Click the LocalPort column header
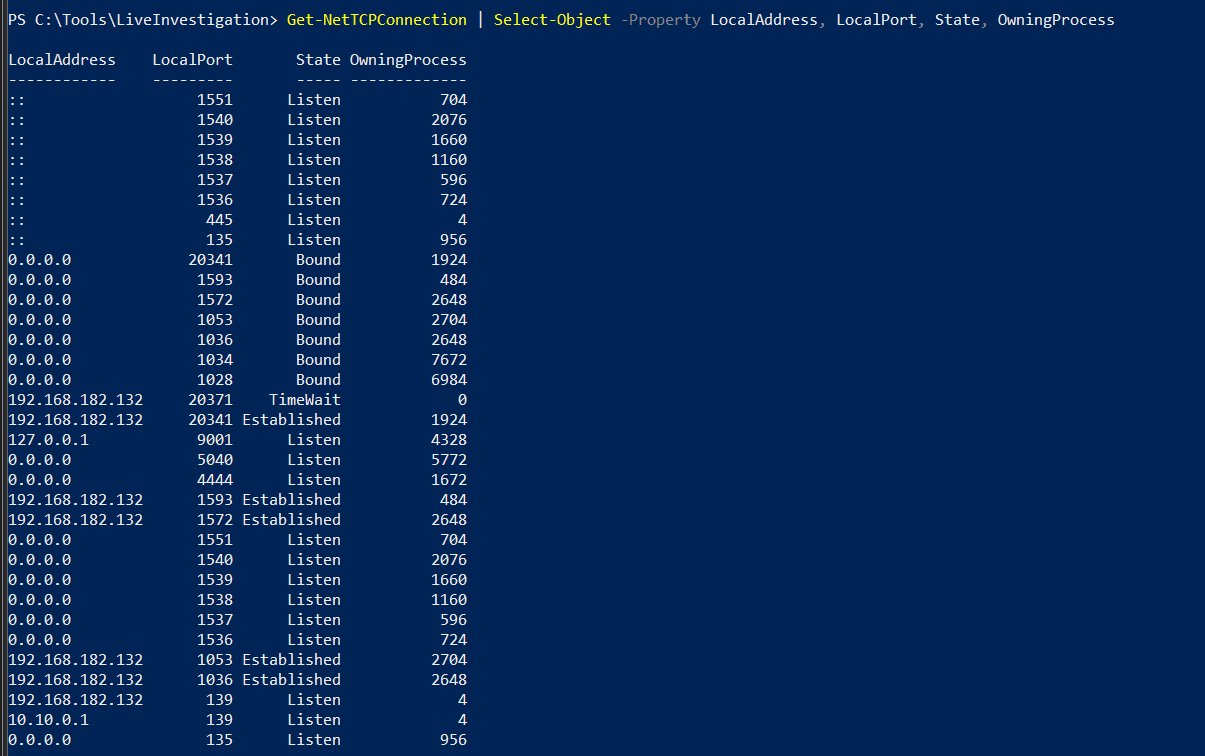 tap(192, 60)
